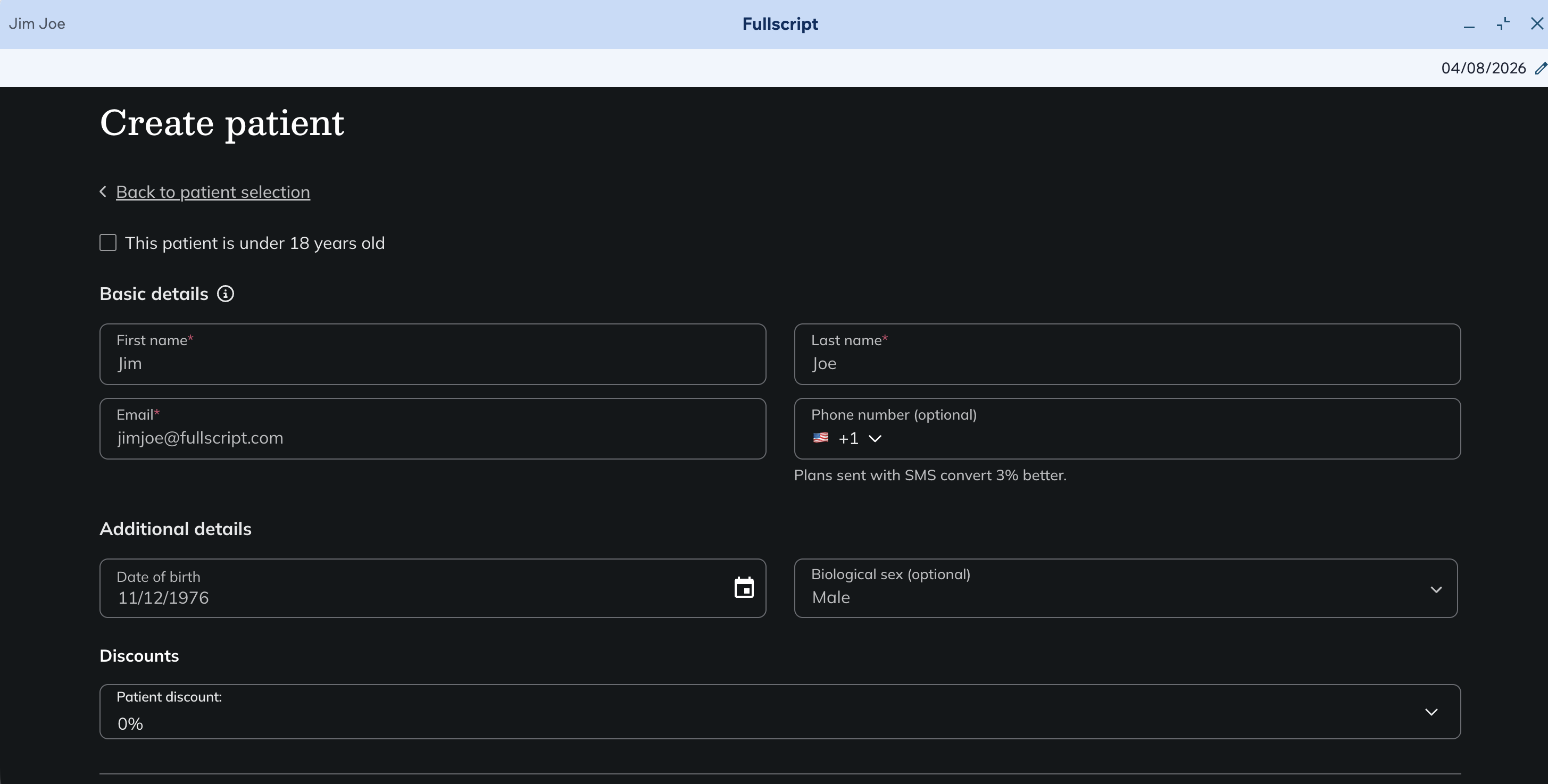Click the US flag country icon
1548x784 pixels.
click(820, 438)
